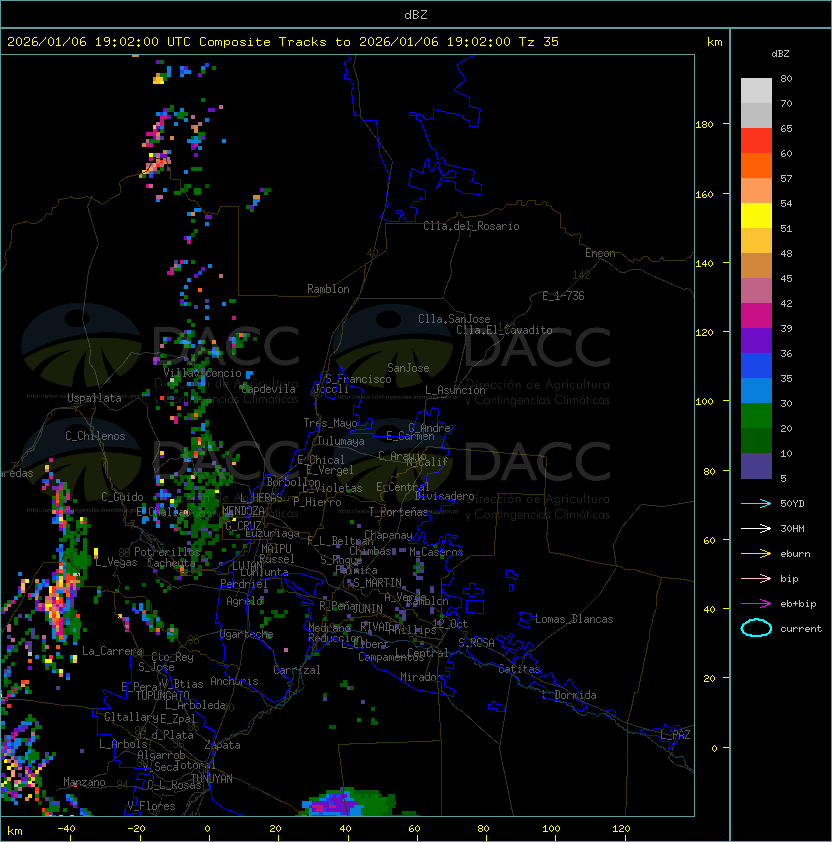Pick the magenta 39-42 dBZ swatch
Image resolution: width=832 pixels, height=842 pixels.
point(756,315)
